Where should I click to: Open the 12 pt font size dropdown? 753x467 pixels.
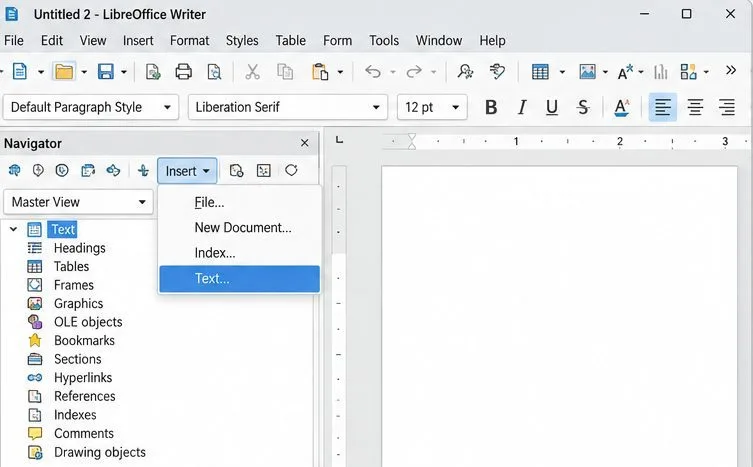(455, 107)
